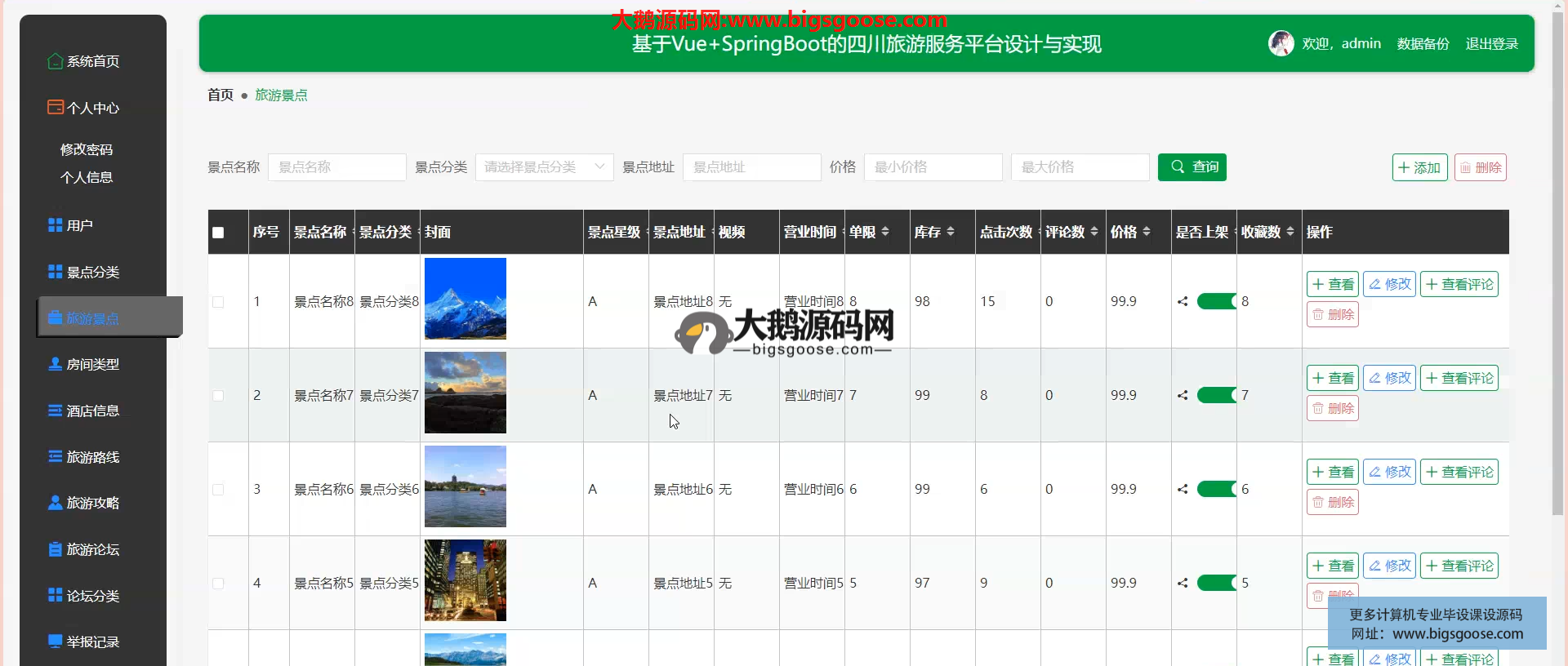Tick the checkbox for row 2
1568x666 pixels.
pyautogui.click(x=218, y=396)
